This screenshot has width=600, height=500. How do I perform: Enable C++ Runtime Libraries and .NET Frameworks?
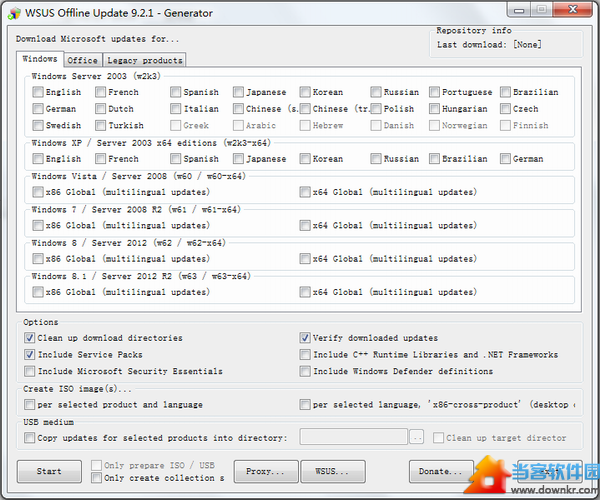click(x=305, y=355)
